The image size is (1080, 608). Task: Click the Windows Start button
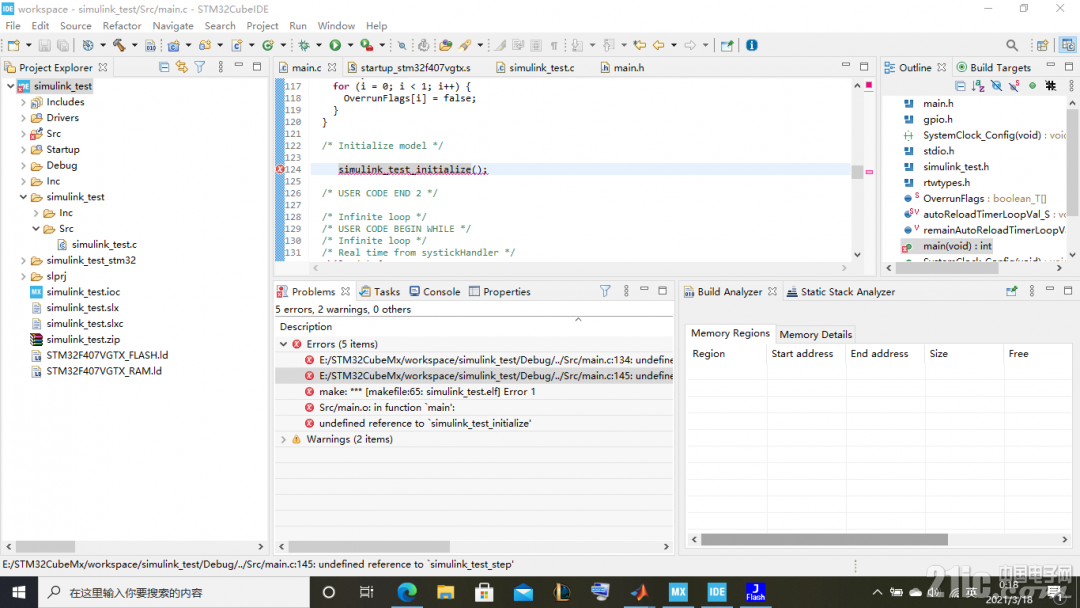point(19,592)
